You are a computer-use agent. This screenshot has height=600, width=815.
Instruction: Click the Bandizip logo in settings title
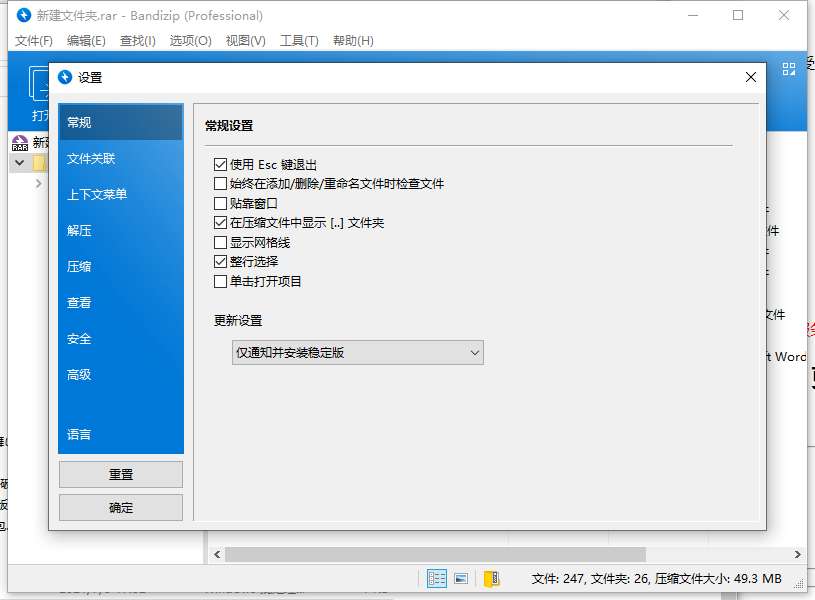click(66, 78)
